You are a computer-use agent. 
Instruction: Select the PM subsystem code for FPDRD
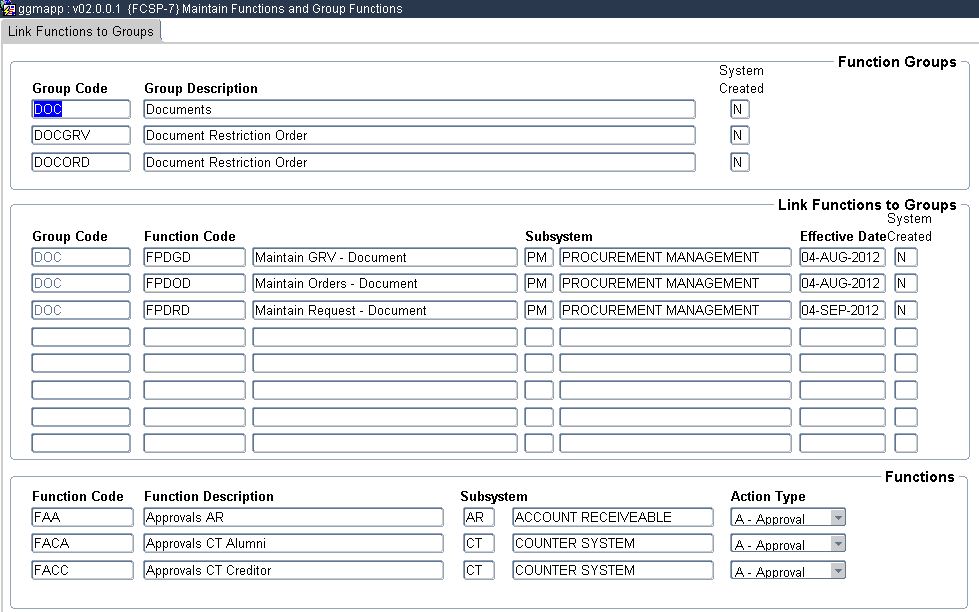538,310
